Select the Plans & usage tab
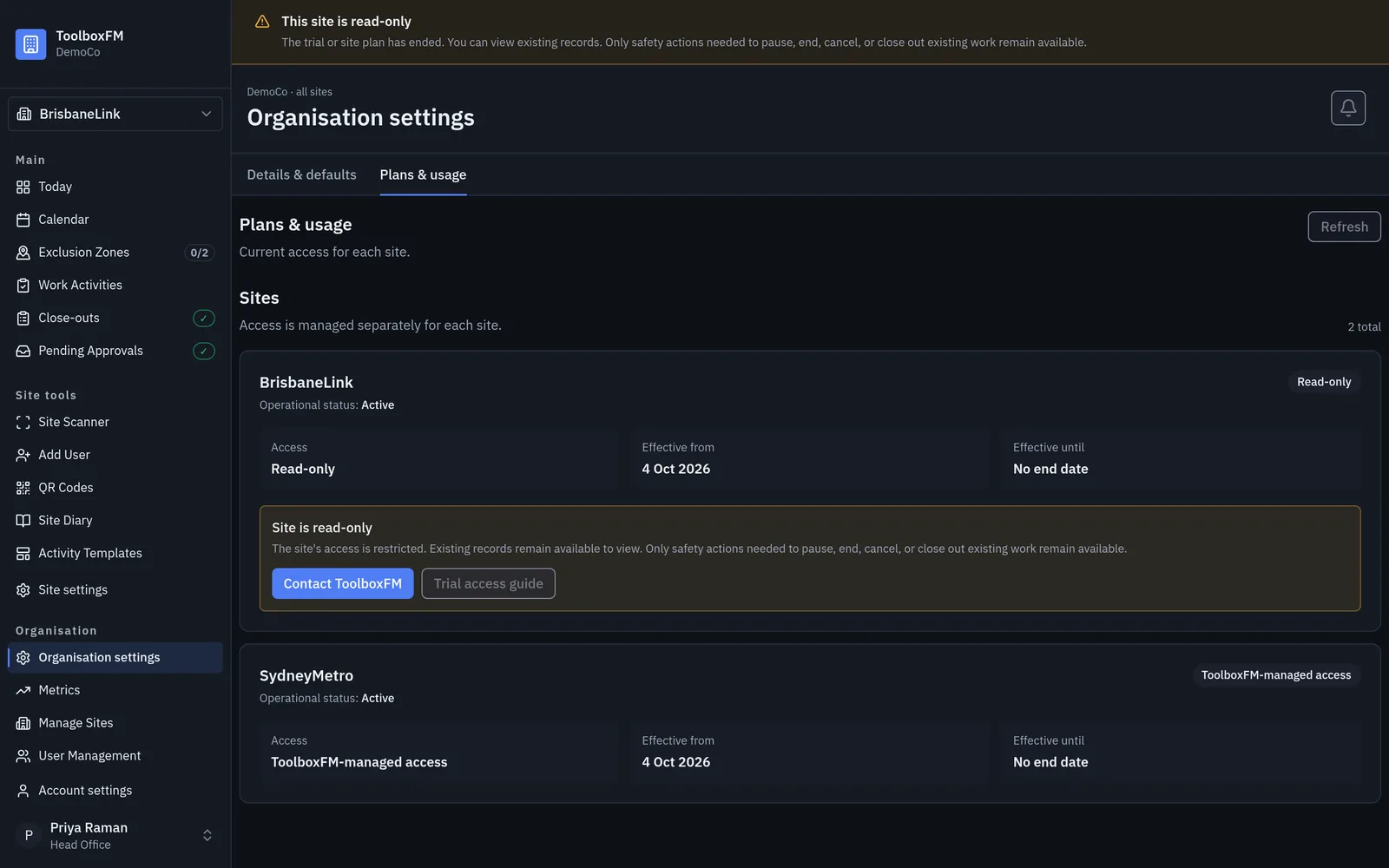 [423, 174]
